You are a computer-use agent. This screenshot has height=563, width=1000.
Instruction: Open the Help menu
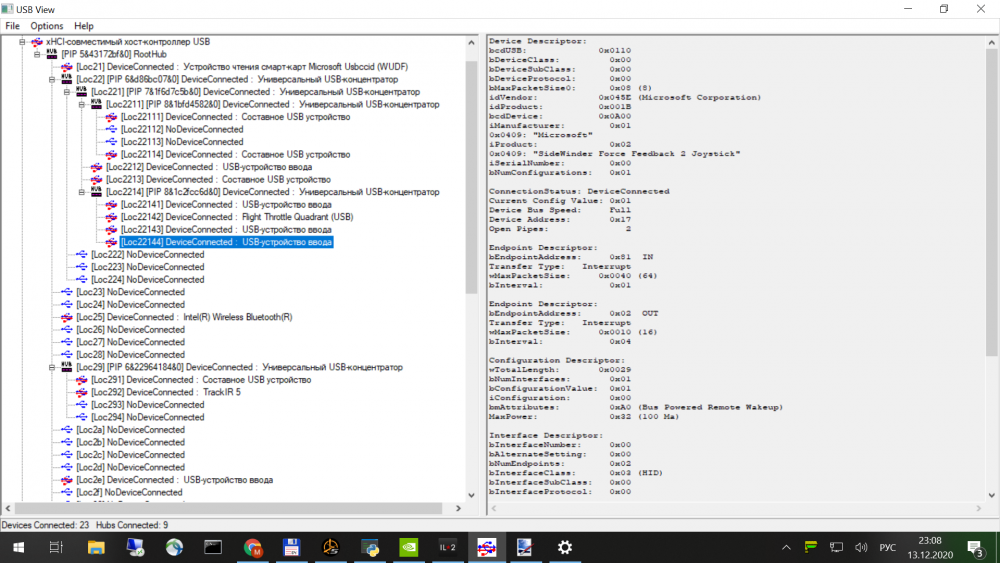coord(84,26)
